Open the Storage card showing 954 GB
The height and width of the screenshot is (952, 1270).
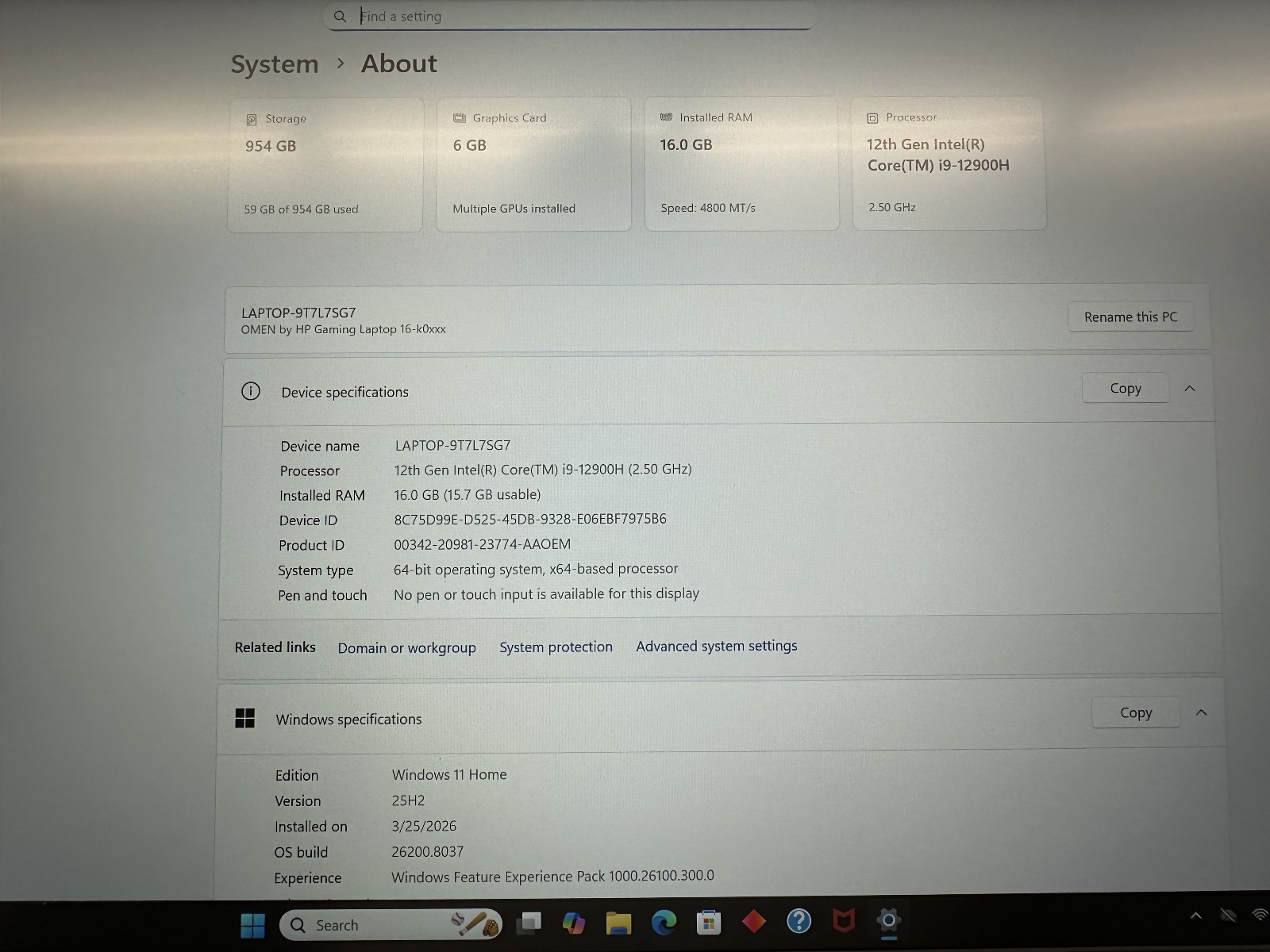point(325,164)
